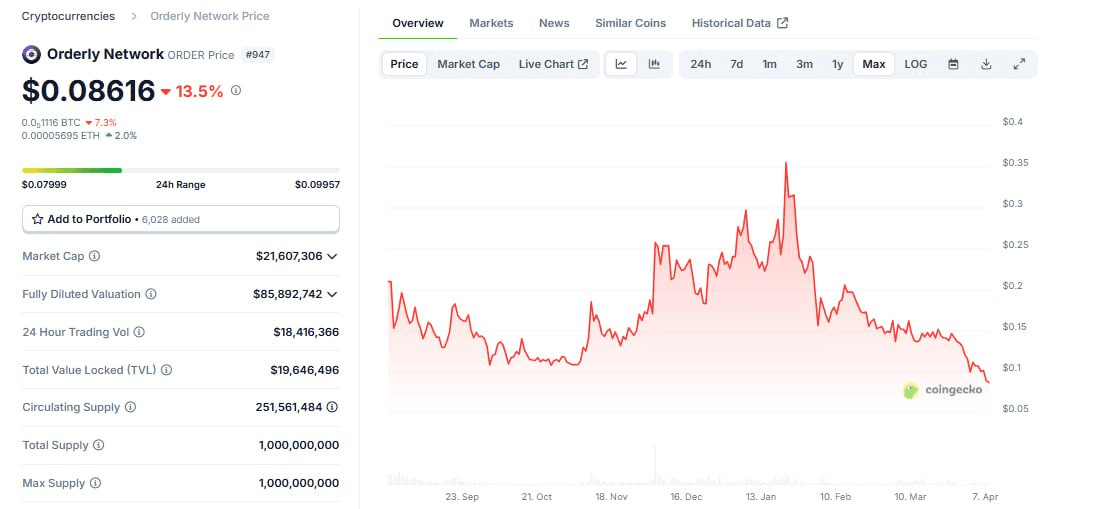Expand the Fully Diluted Valuation chevron

(333, 294)
